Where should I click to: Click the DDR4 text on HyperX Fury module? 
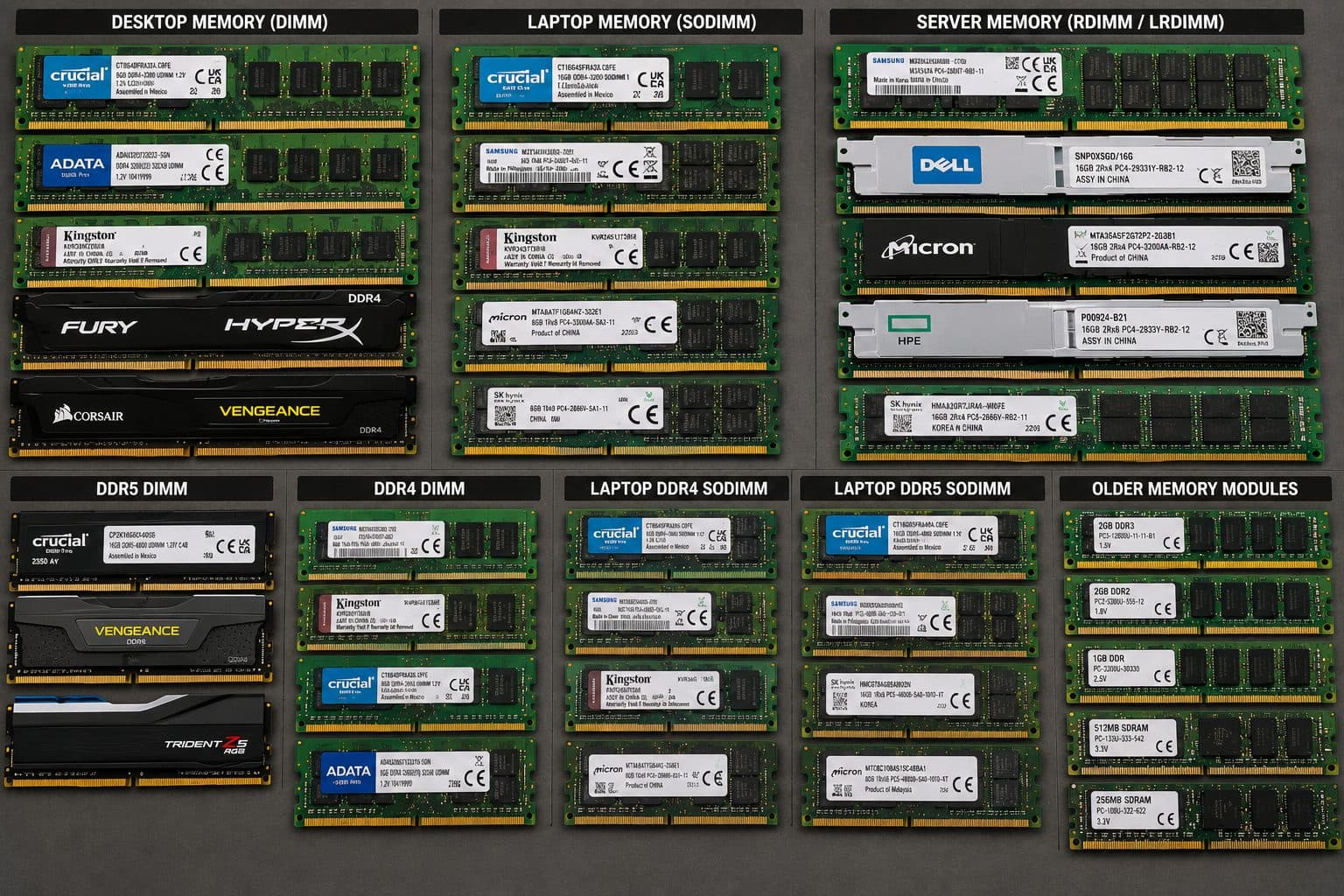tap(364, 298)
